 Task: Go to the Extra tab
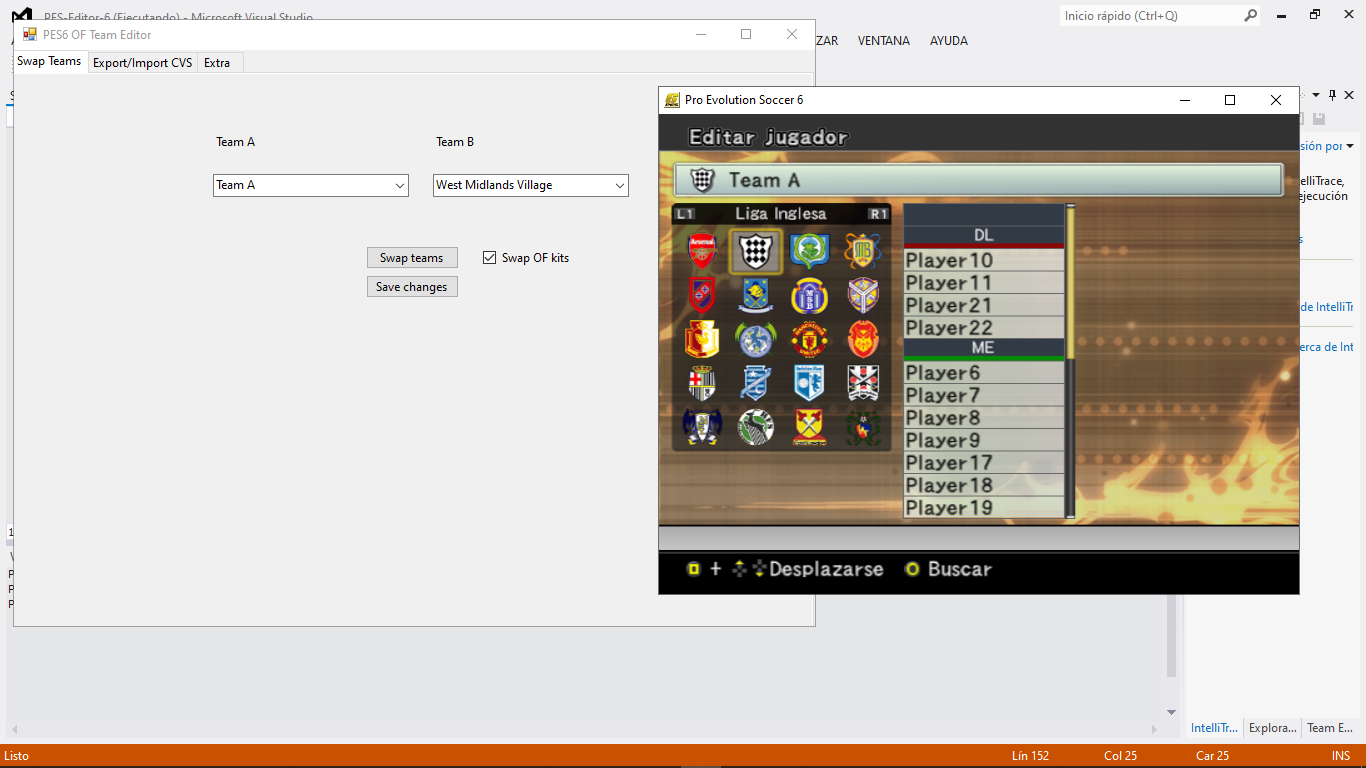pos(217,62)
